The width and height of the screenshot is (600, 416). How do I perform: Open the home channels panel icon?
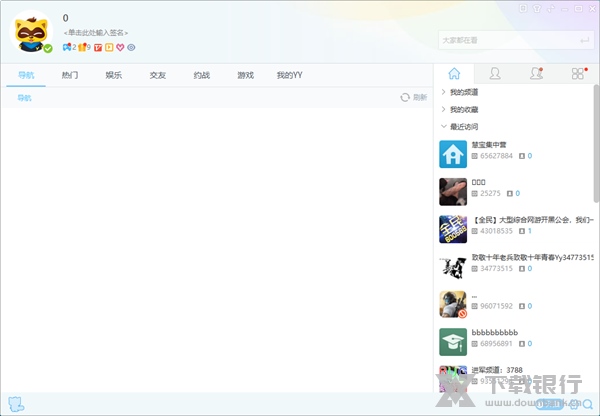click(454, 74)
